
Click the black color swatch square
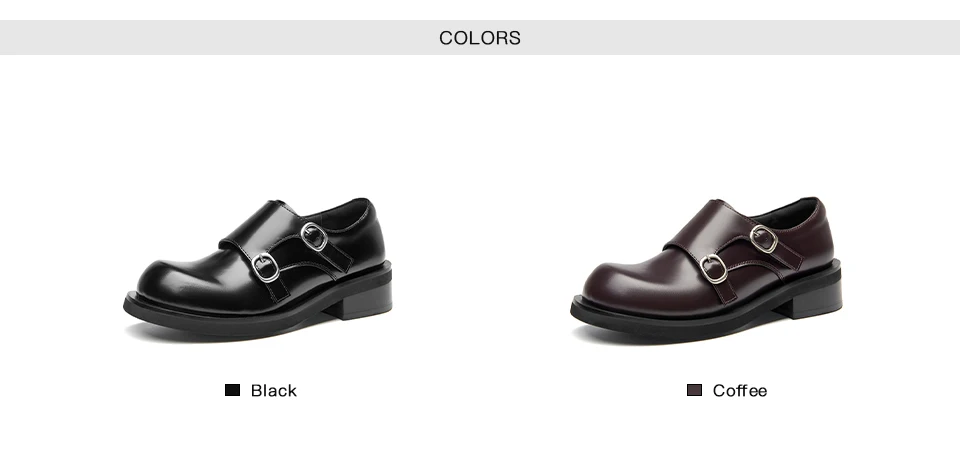[232, 390]
